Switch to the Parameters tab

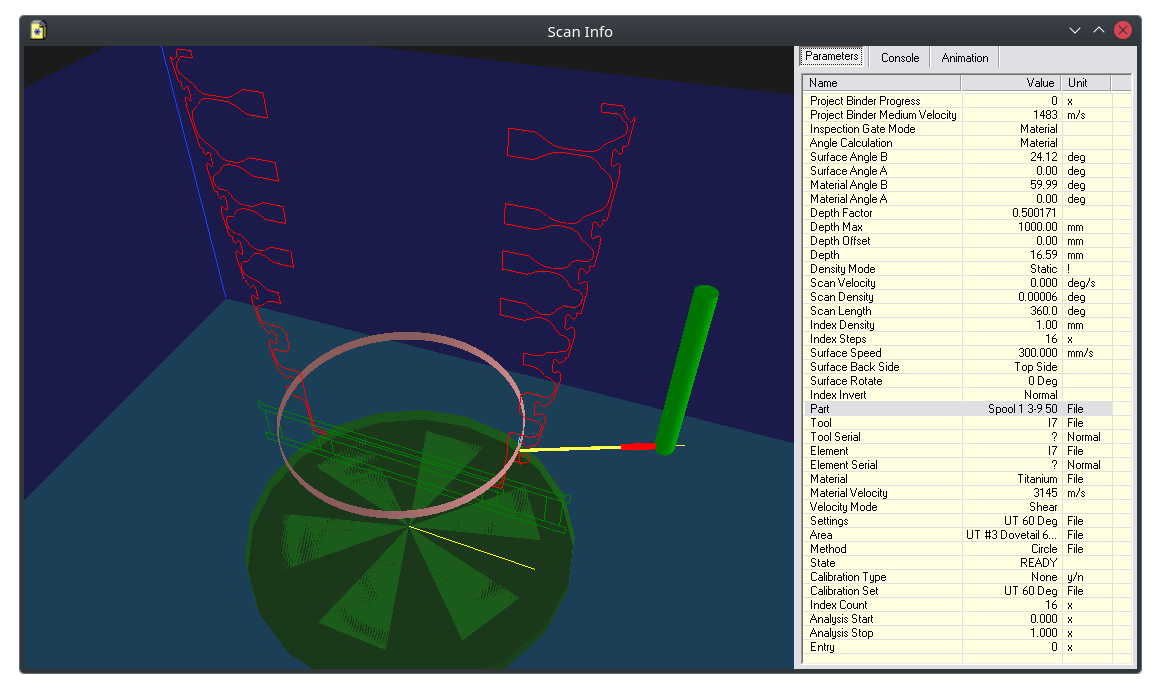point(832,56)
